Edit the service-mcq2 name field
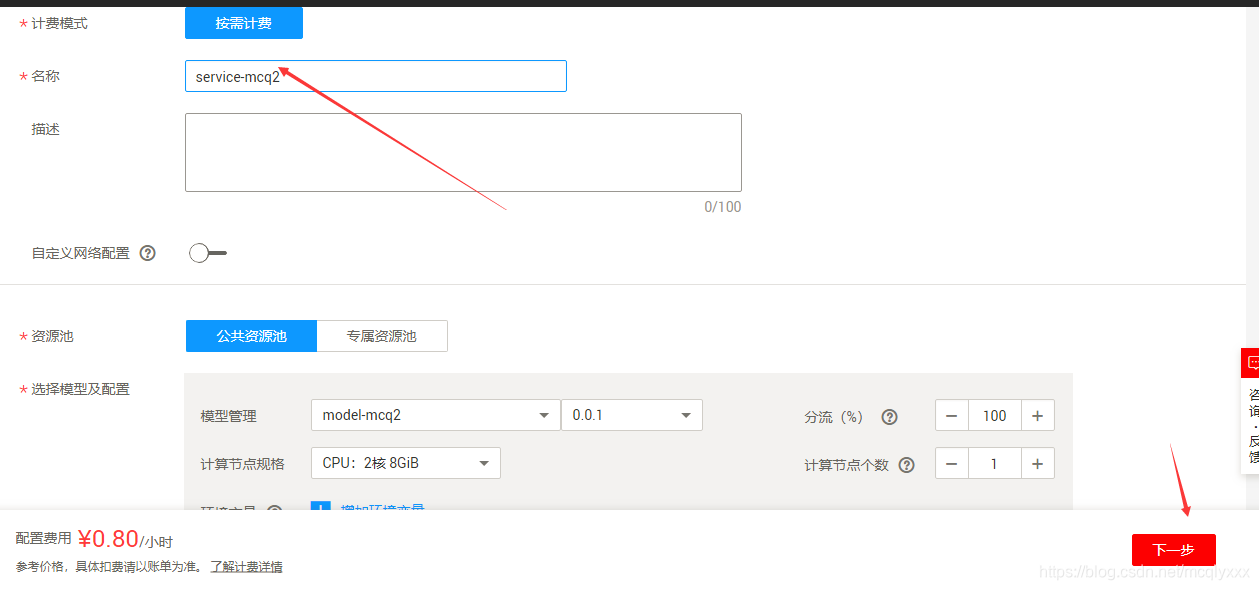 pos(376,76)
